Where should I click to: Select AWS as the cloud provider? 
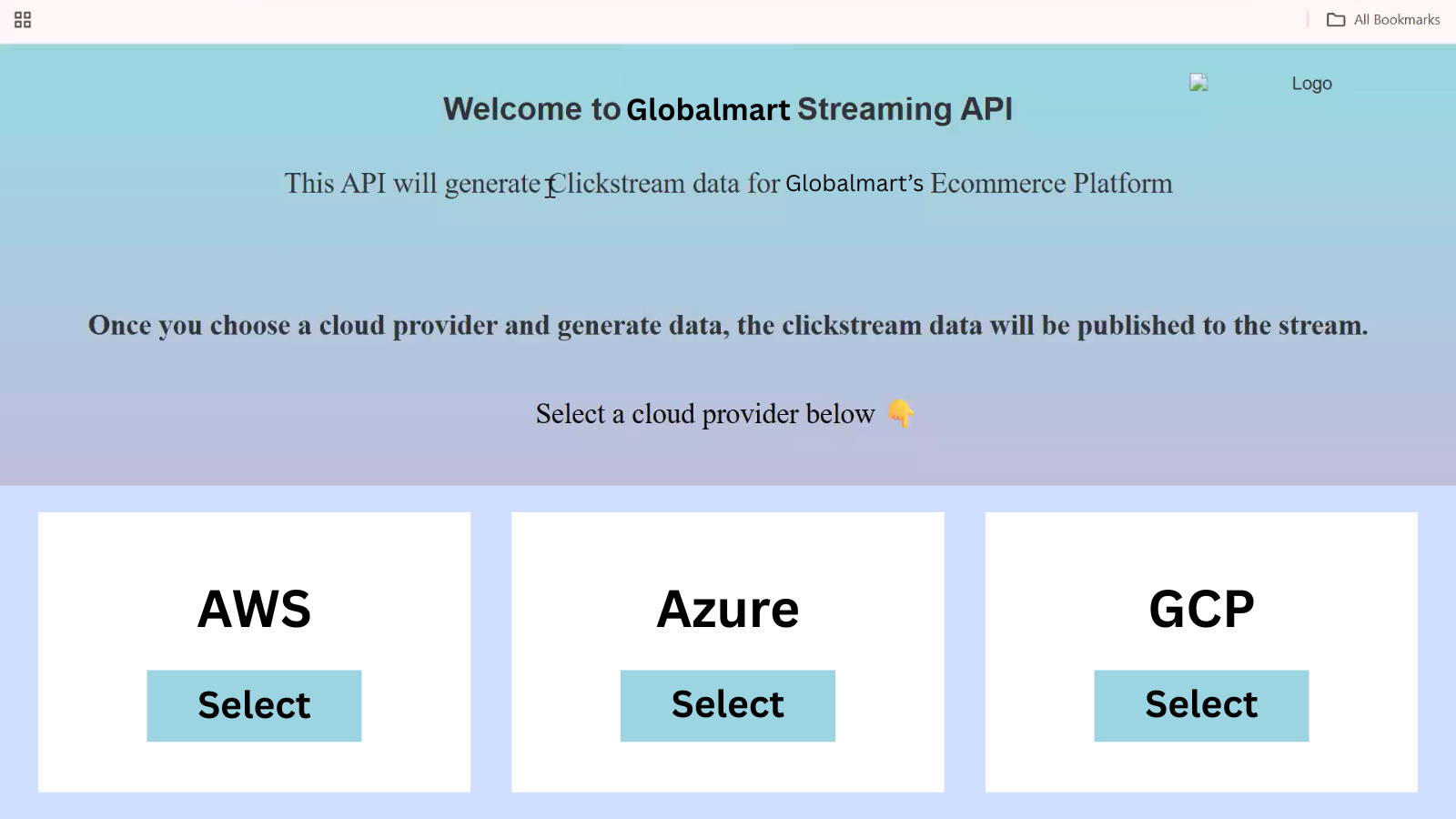coord(254,705)
